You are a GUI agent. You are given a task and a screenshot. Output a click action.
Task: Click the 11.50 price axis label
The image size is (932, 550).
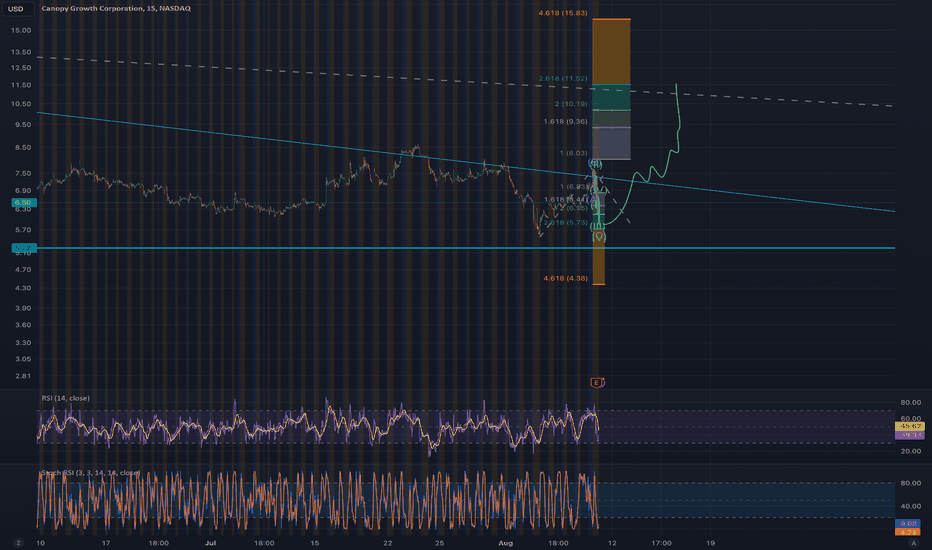click(x=22, y=85)
